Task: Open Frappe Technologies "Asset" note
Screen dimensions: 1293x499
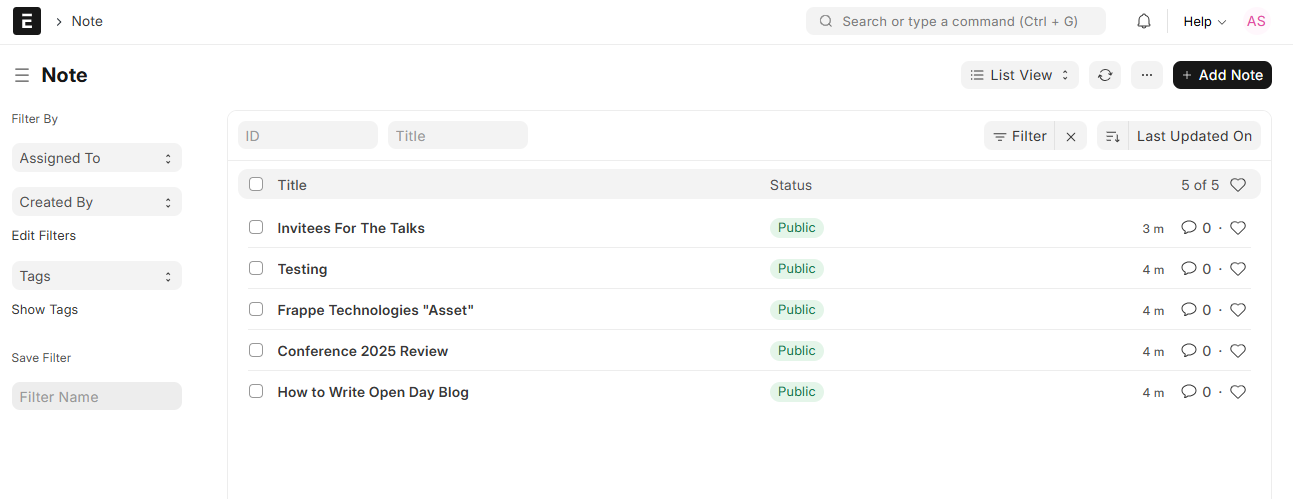Action: coord(375,310)
